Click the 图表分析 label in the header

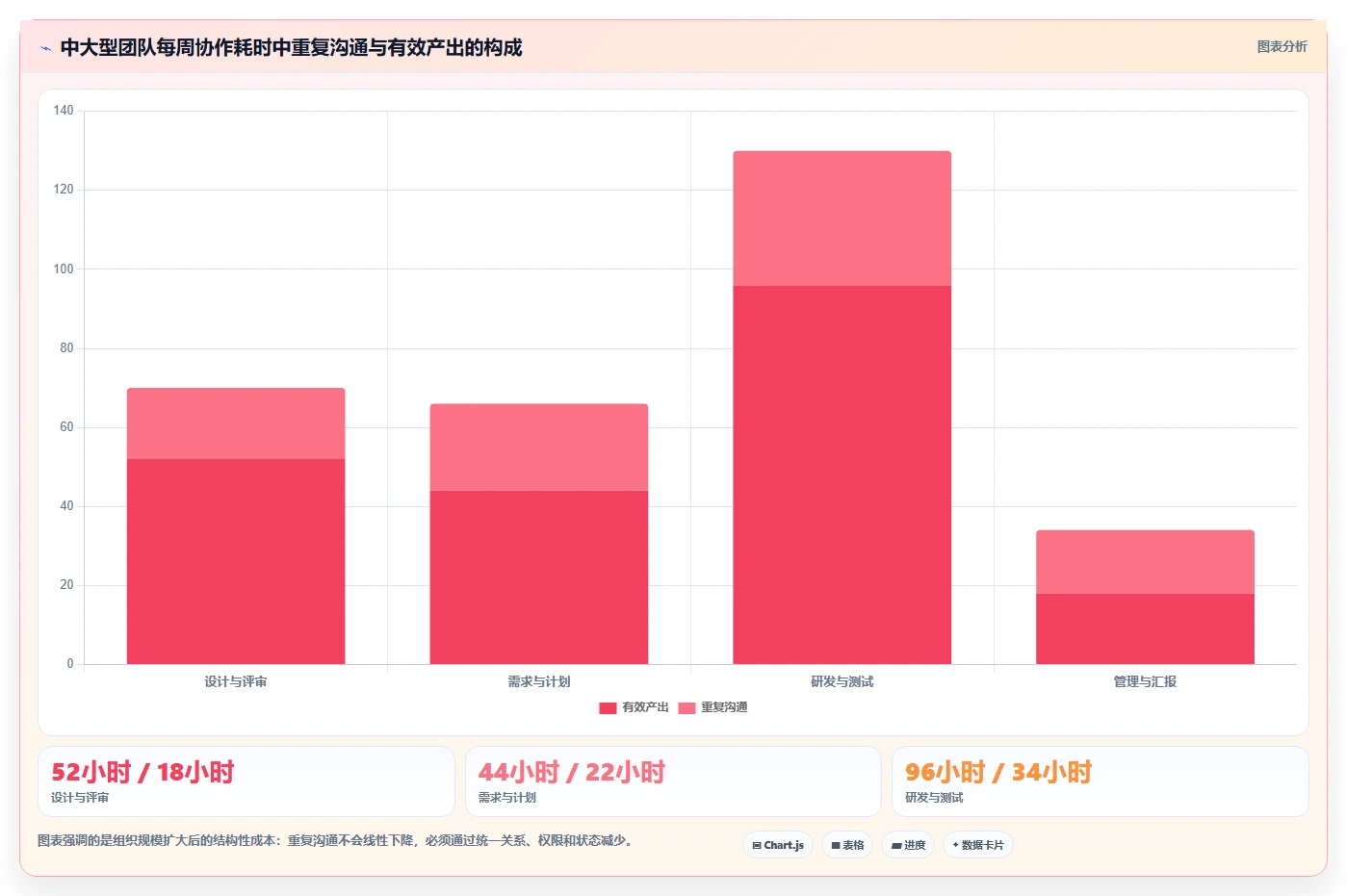click(x=1282, y=46)
